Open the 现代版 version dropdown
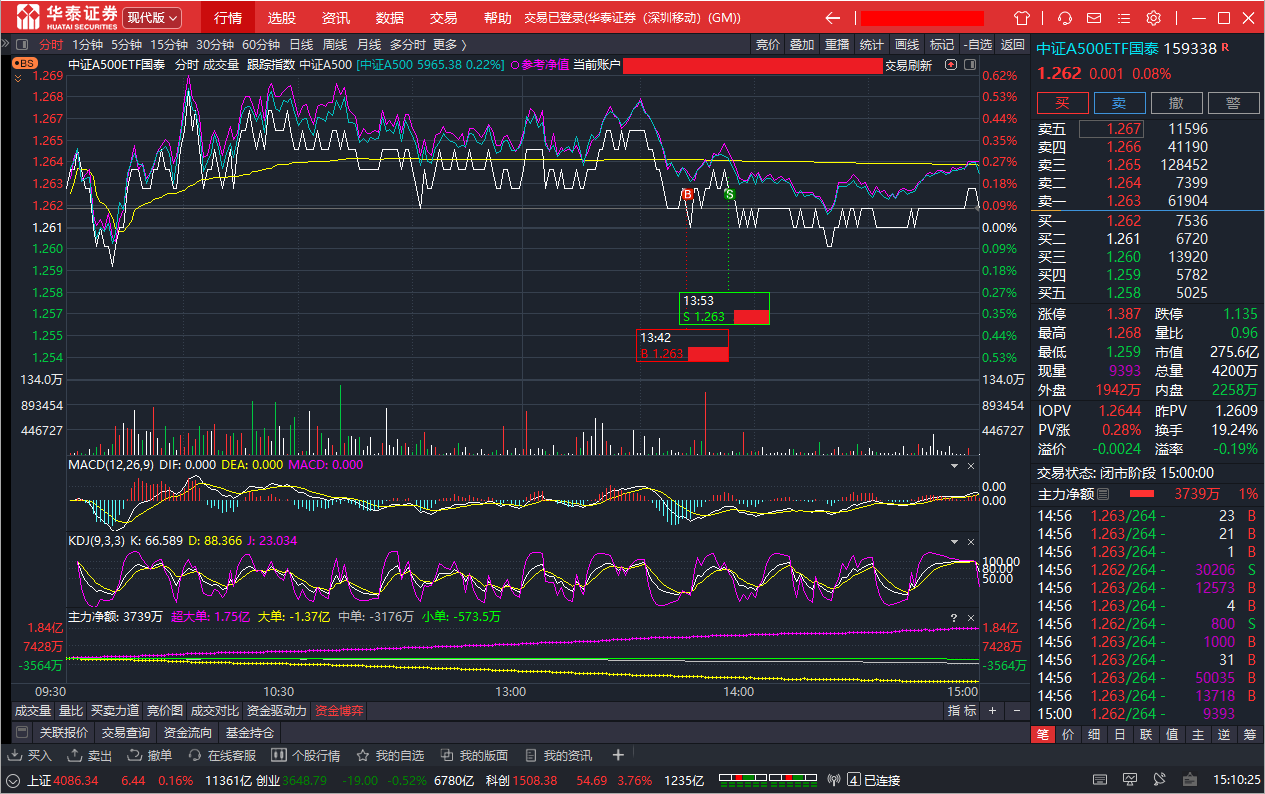Screen dimensions: 1265x794 tap(152, 18)
